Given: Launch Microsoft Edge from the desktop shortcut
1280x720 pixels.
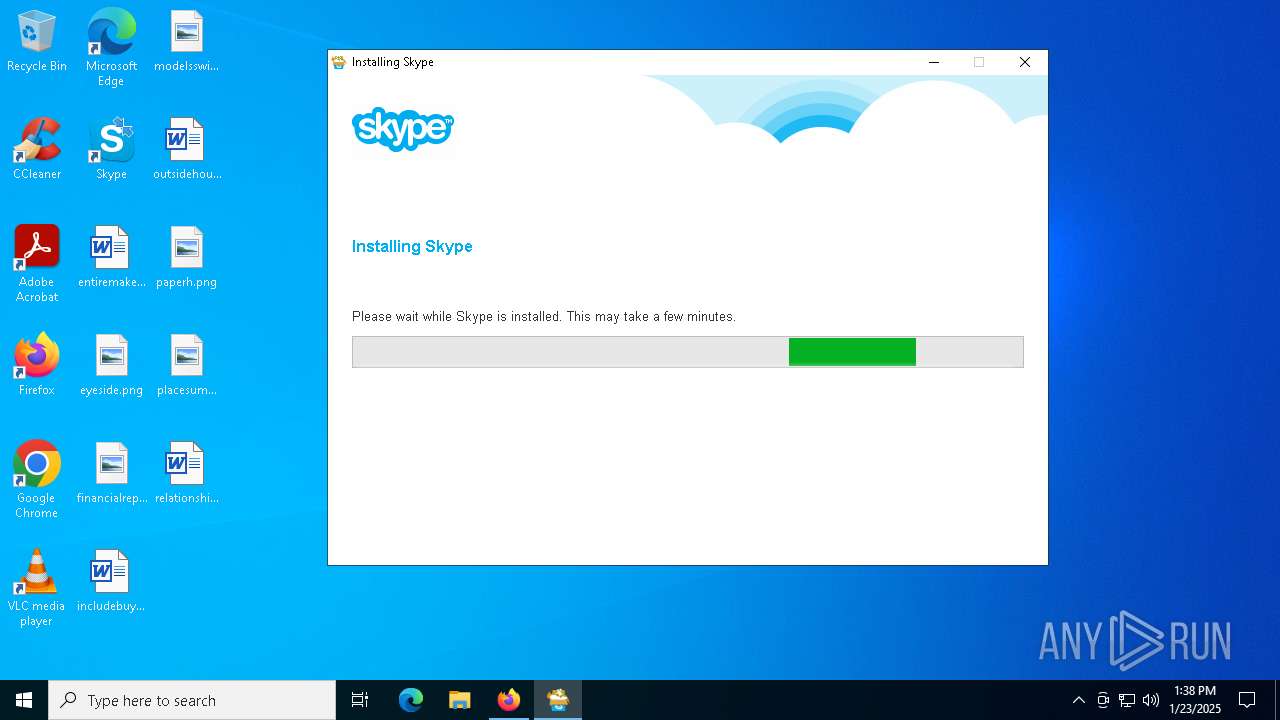Looking at the screenshot, I should tap(111, 48).
